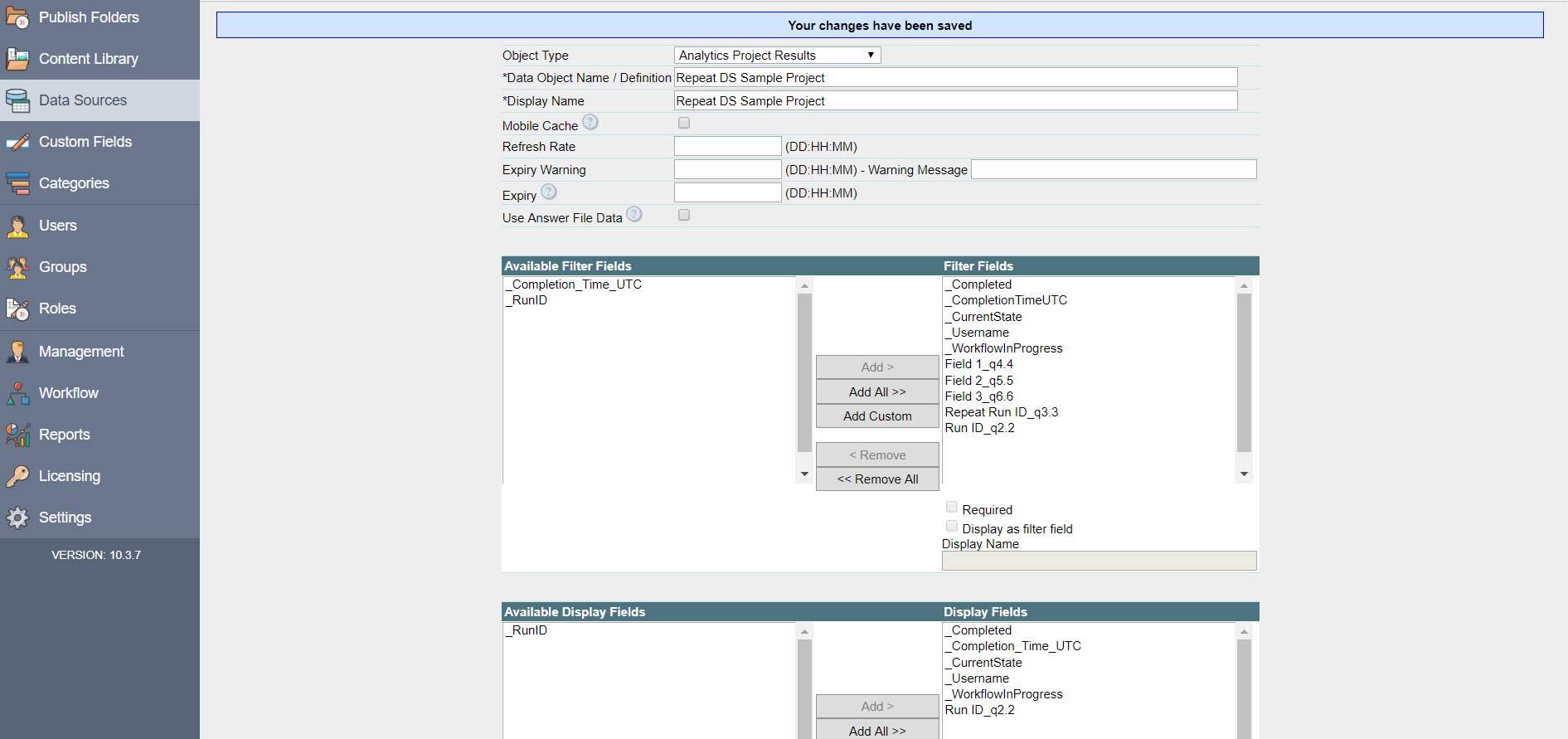The image size is (1568, 739).
Task: Click the Management person icon
Action: (17, 352)
